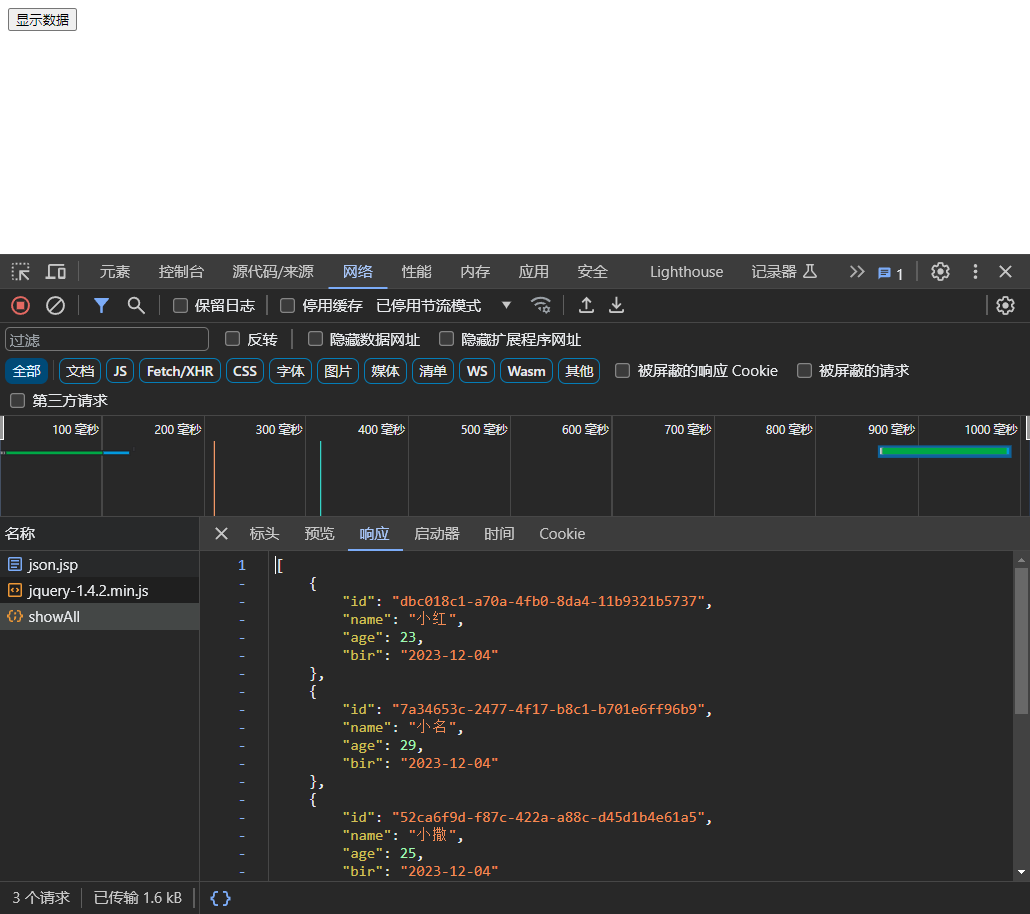Filter requests by Fetch/XHR type

(x=180, y=371)
